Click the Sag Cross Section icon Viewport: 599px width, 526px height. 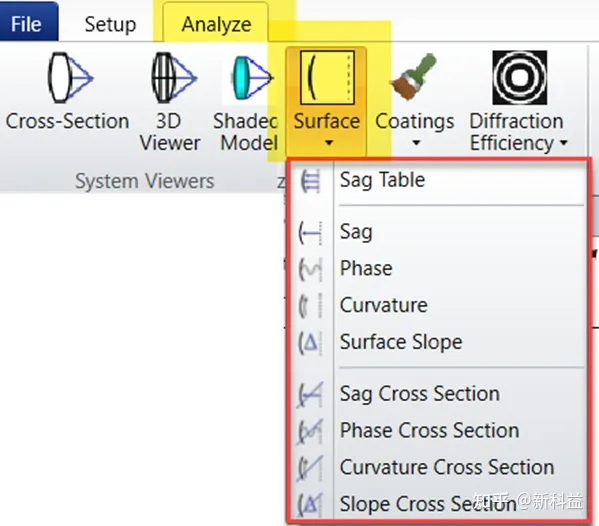[310, 394]
